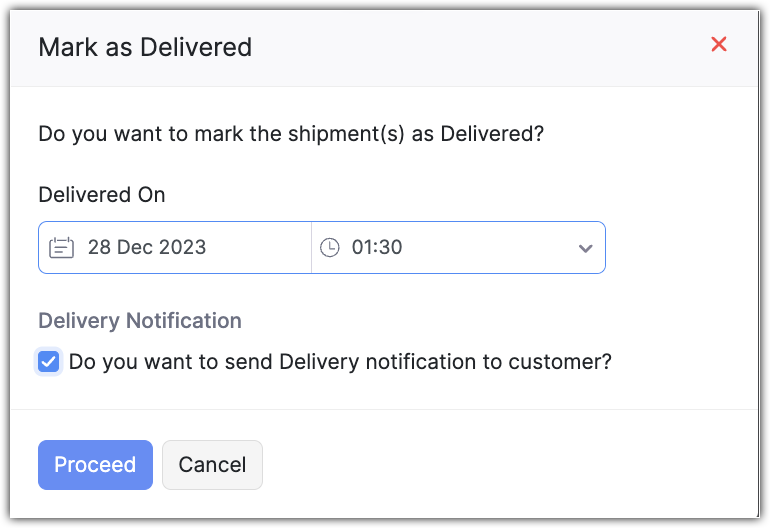Cancel marking the shipment as delivered
This screenshot has width=770, height=528.
coord(212,465)
